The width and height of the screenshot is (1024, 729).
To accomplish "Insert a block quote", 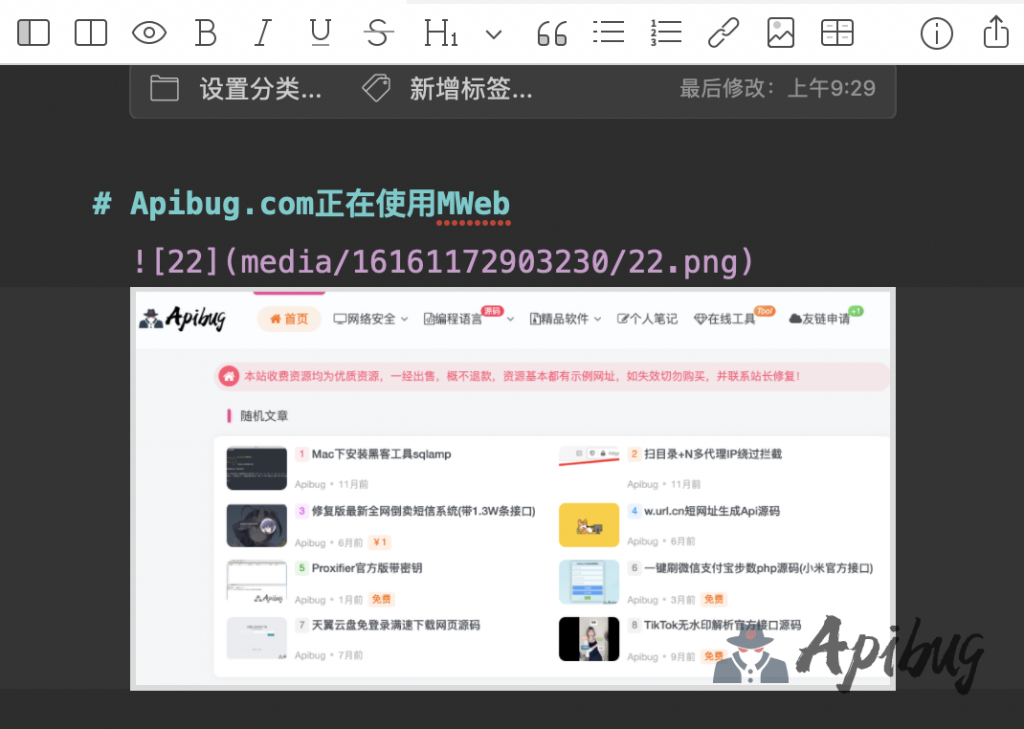I will tap(552, 34).
